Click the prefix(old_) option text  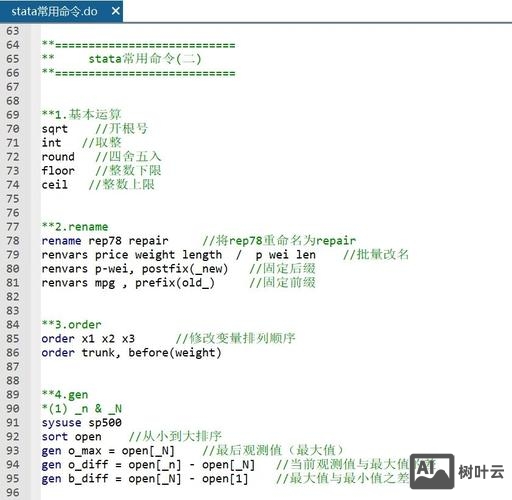(x=175, y=283)
